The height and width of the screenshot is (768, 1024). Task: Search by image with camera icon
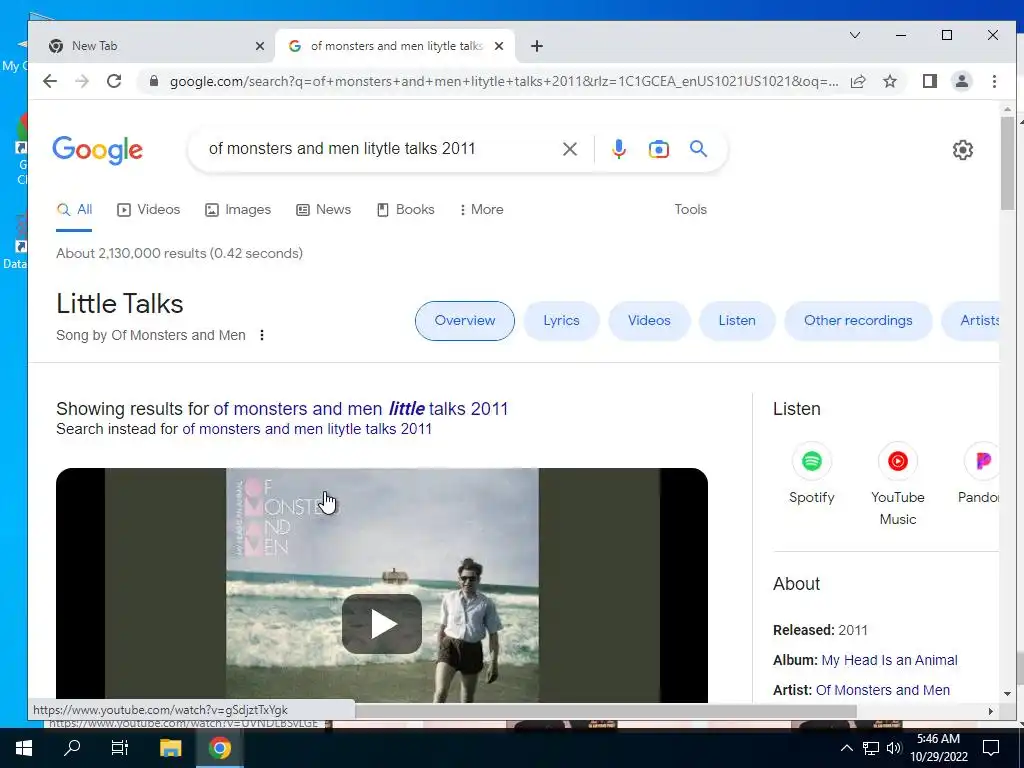click(x=658, y=149)
